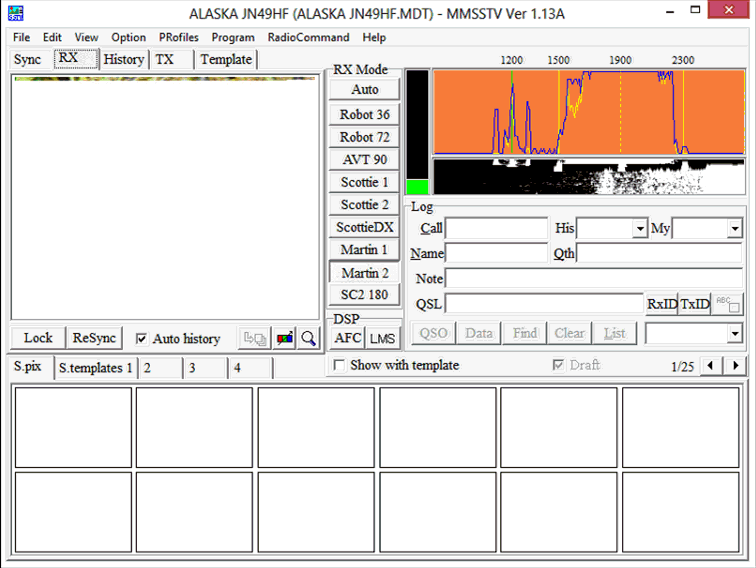
Task: Open the Option menu
Action: pos(128,37)
